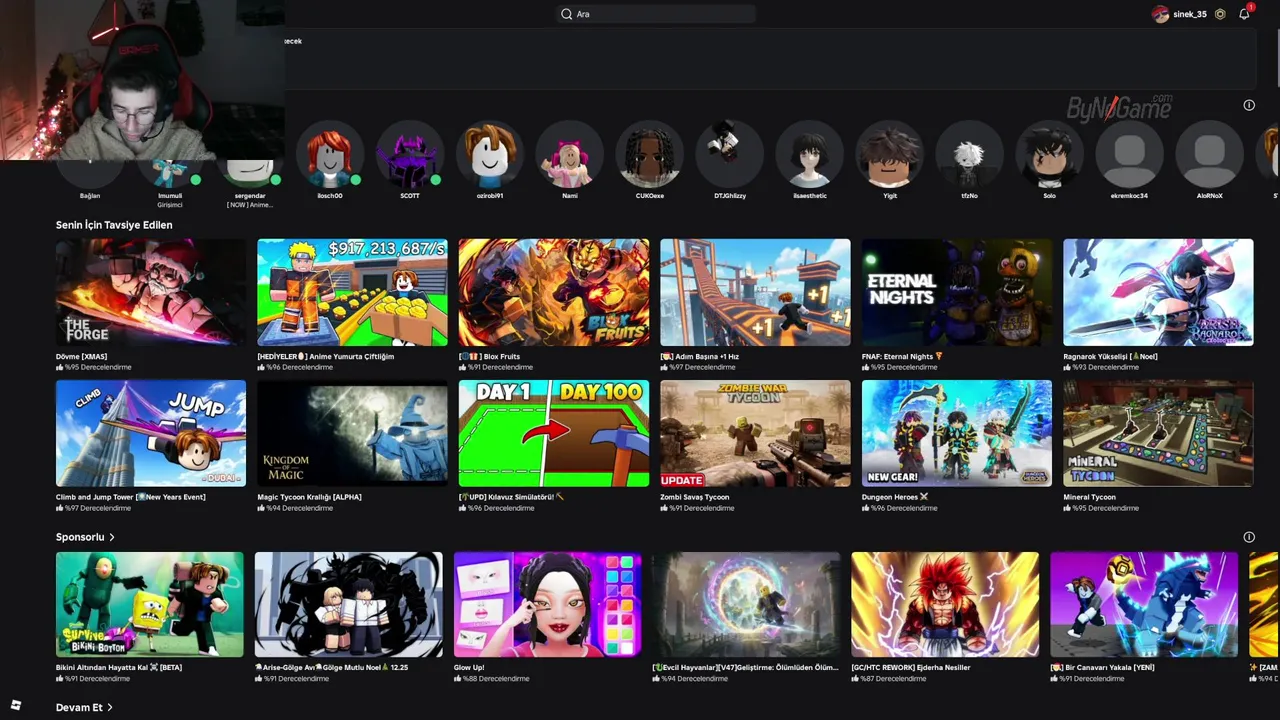Open the Dungeon Heroes thumbnail

957,433
